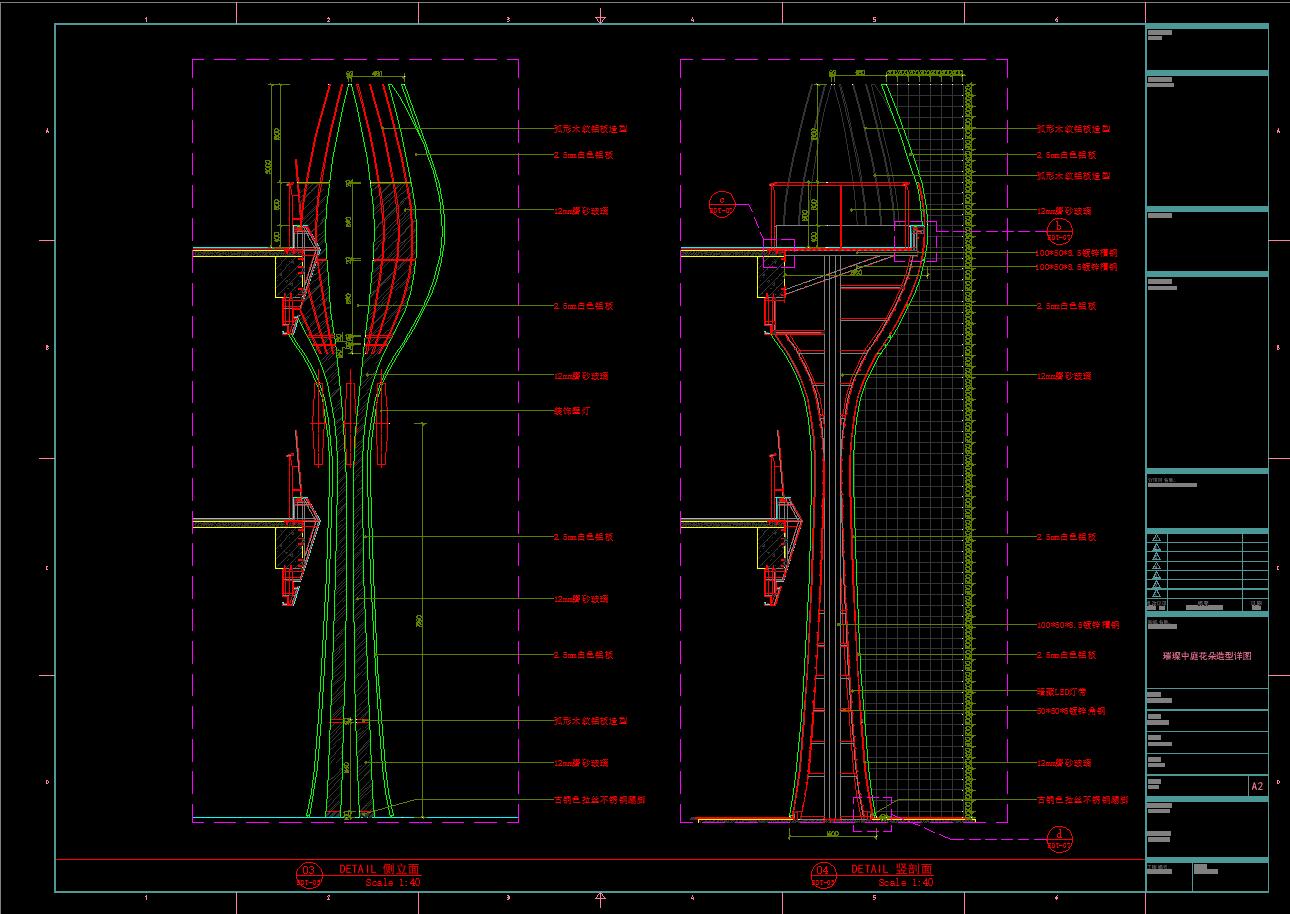The width and height of the screenshot is (1290, 914).
Task: Select the bottom revision triangle in title block
Action: (x=1156, y=593)
